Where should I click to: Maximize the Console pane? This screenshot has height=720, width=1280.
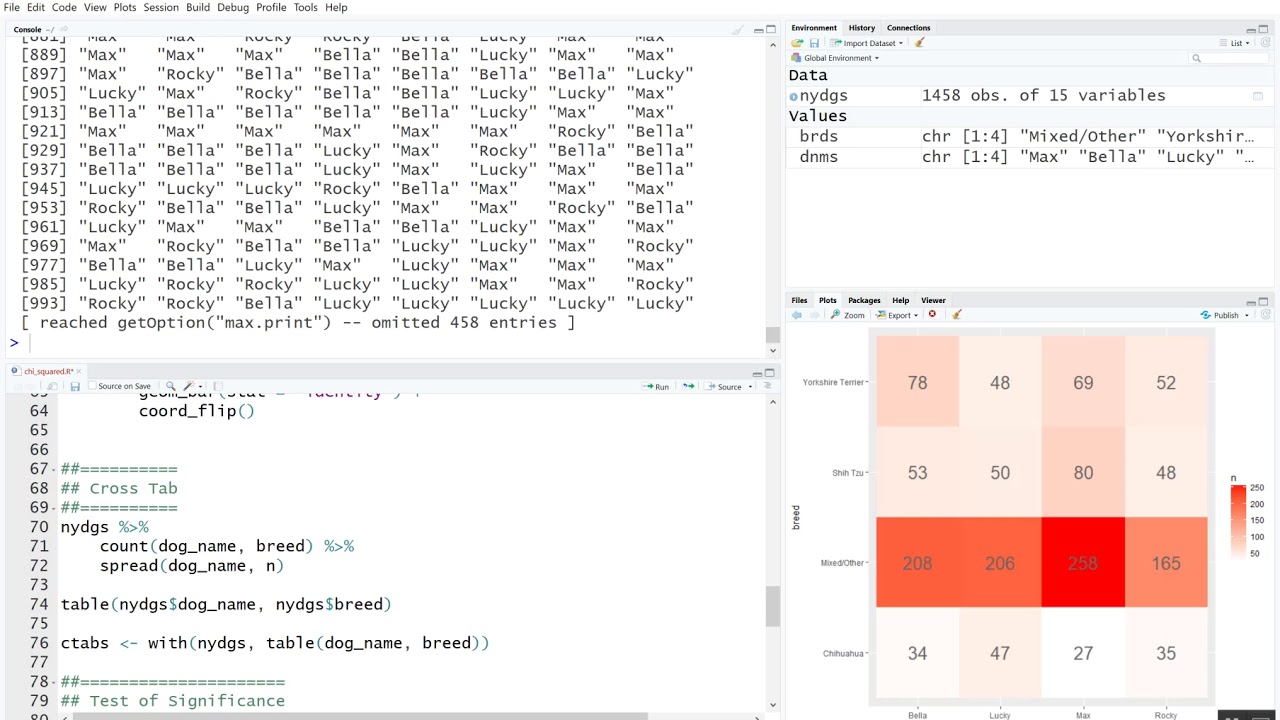click(x=770, y=30)
